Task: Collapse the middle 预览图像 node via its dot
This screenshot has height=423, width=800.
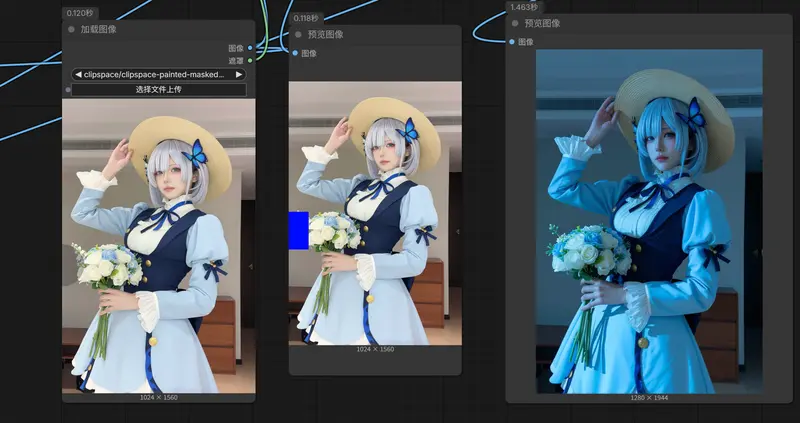Action: (x=297, y=34)
